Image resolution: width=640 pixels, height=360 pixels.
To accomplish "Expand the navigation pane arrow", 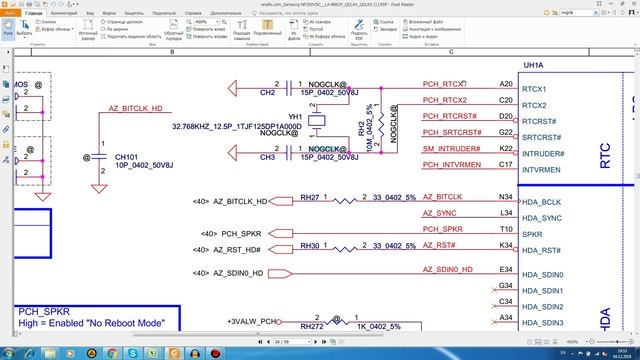I will [x=8, y=52].
